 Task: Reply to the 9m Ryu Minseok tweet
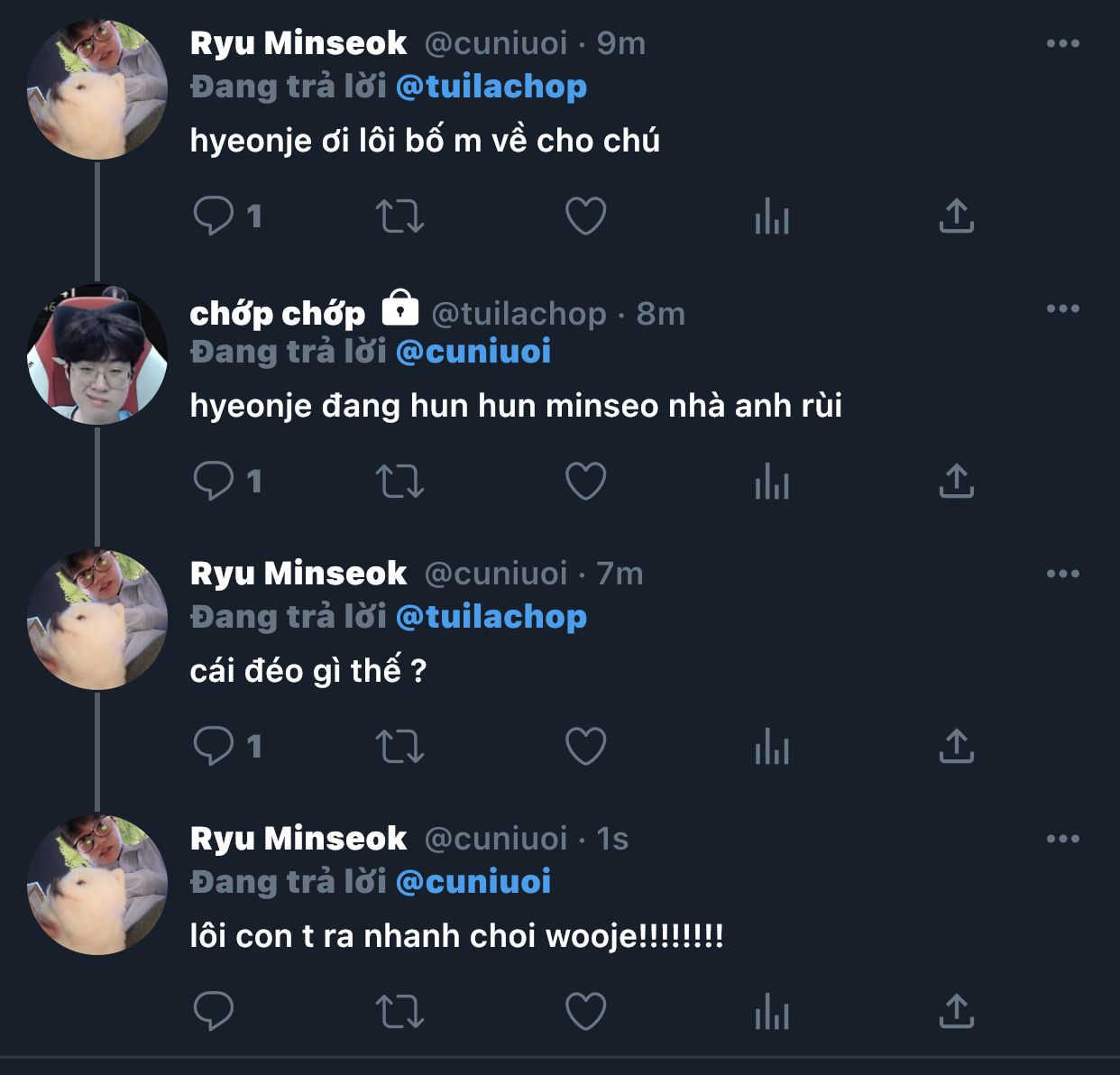214,216
